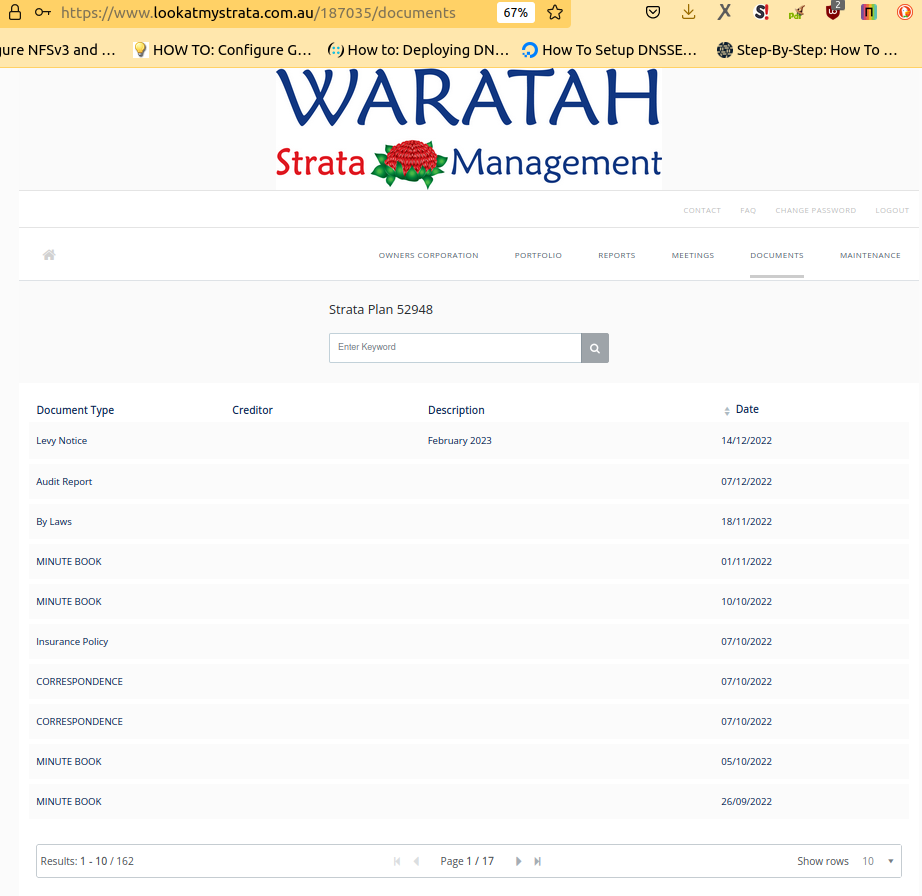Open the uBlock shield extension icon
Viewport: 922px width, 896px height.
(x=833, y=11)
